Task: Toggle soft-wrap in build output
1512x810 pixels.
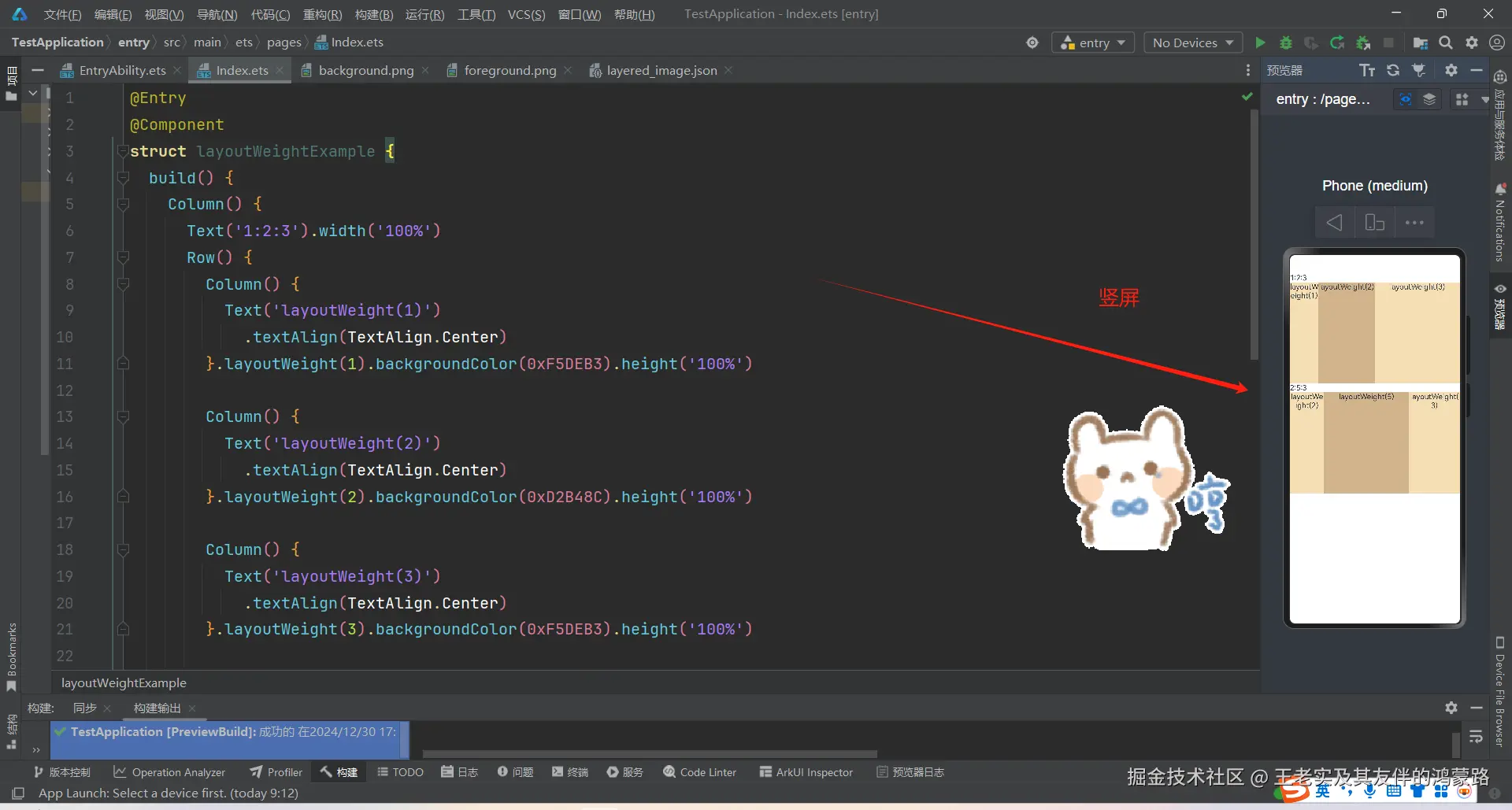Action: pos(1476,737)
